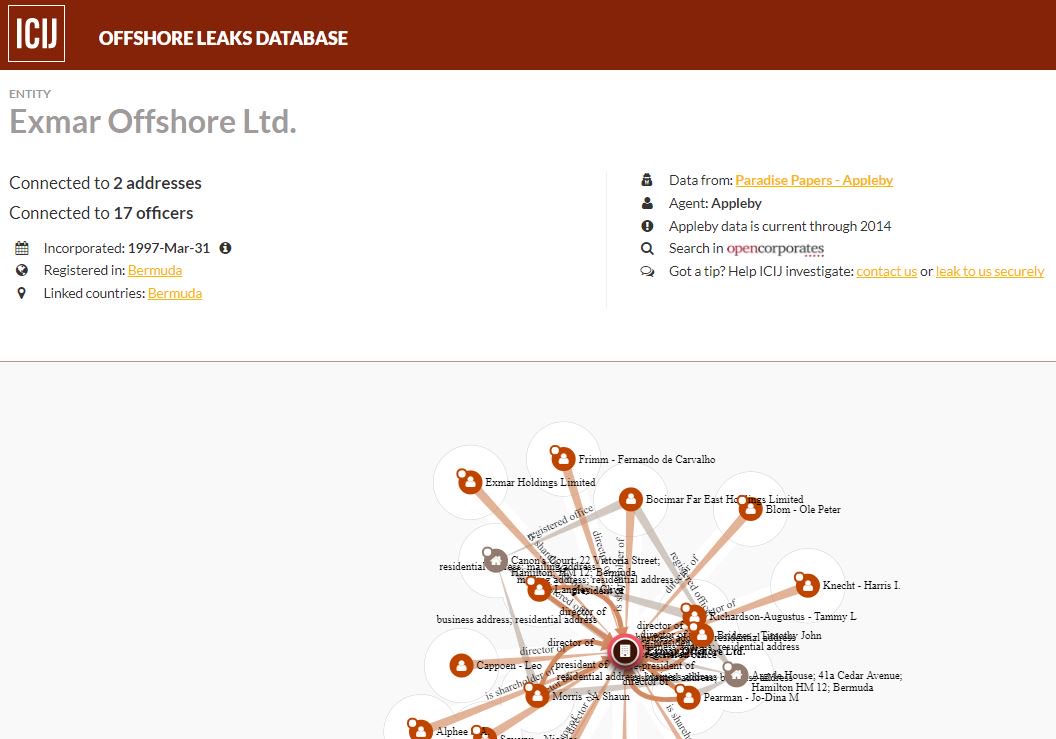Click the 'Knecht - Harris I.' label

tap(861, 585)
